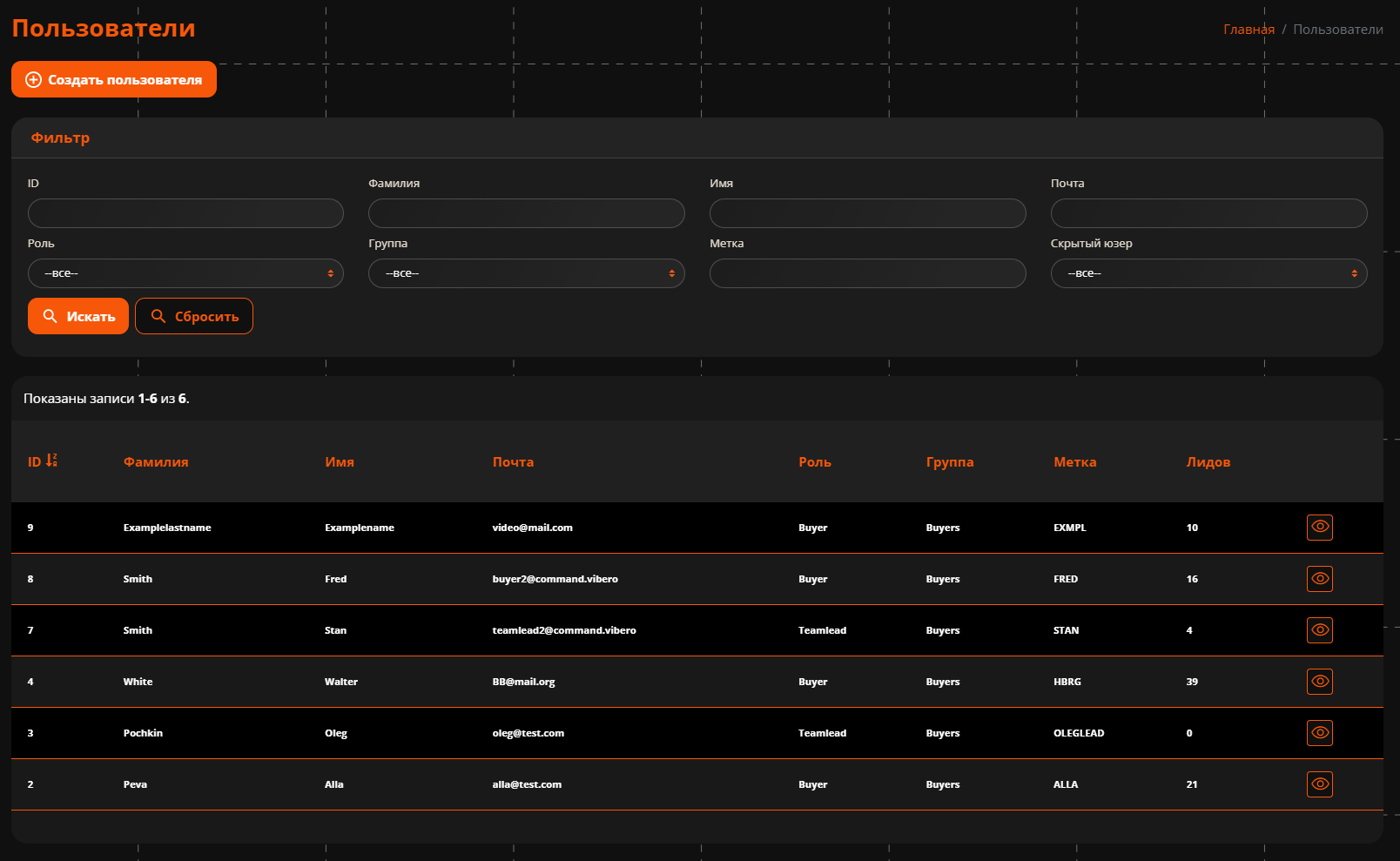
Task: Sort table by Фамилия column header
Action: coord(156,462)
